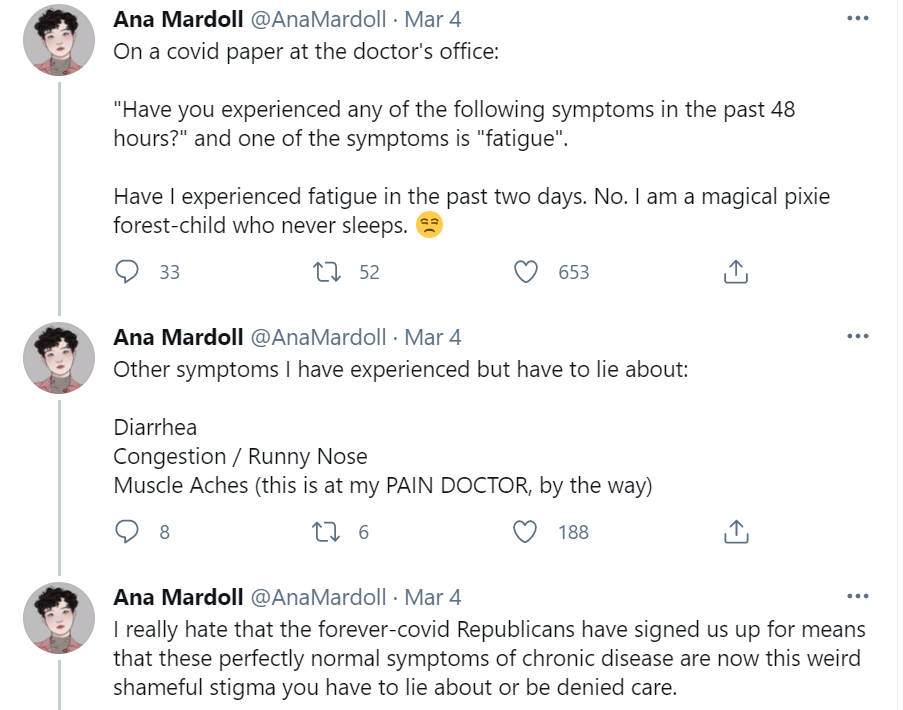Share the PAIN DOCTOR tweet
Screen dimensions: 903x710
[x=735, y=532]
